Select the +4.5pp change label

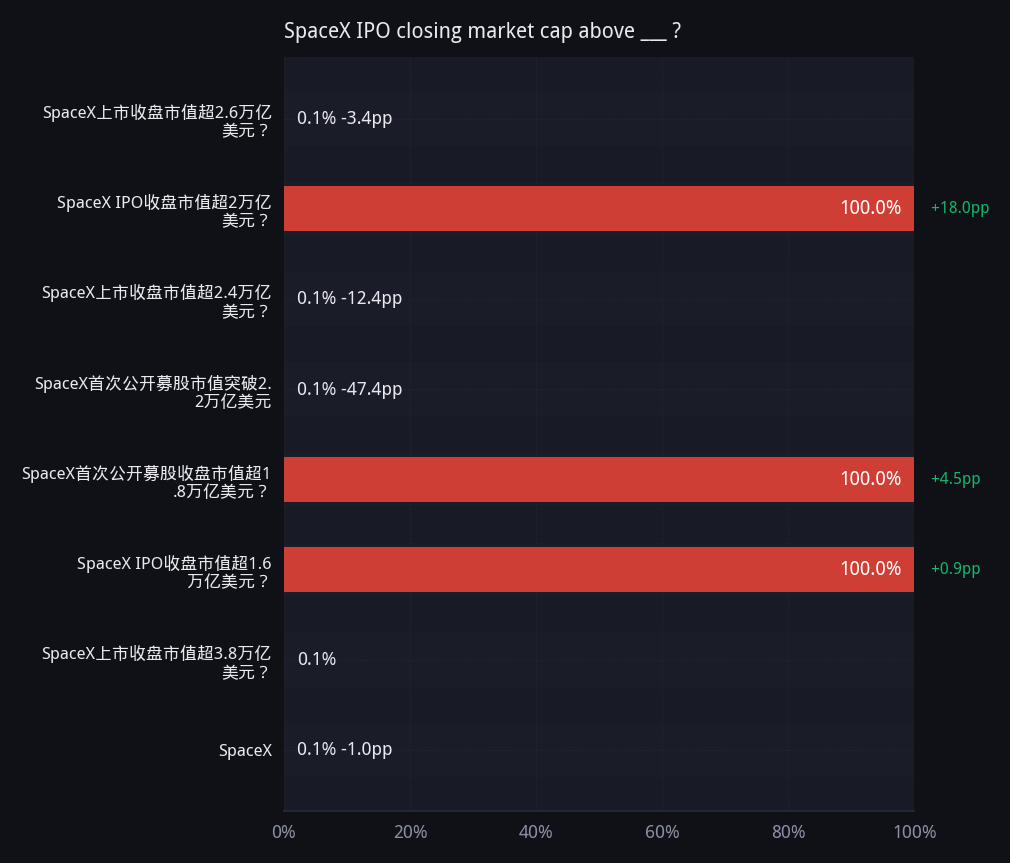(955, 479)
